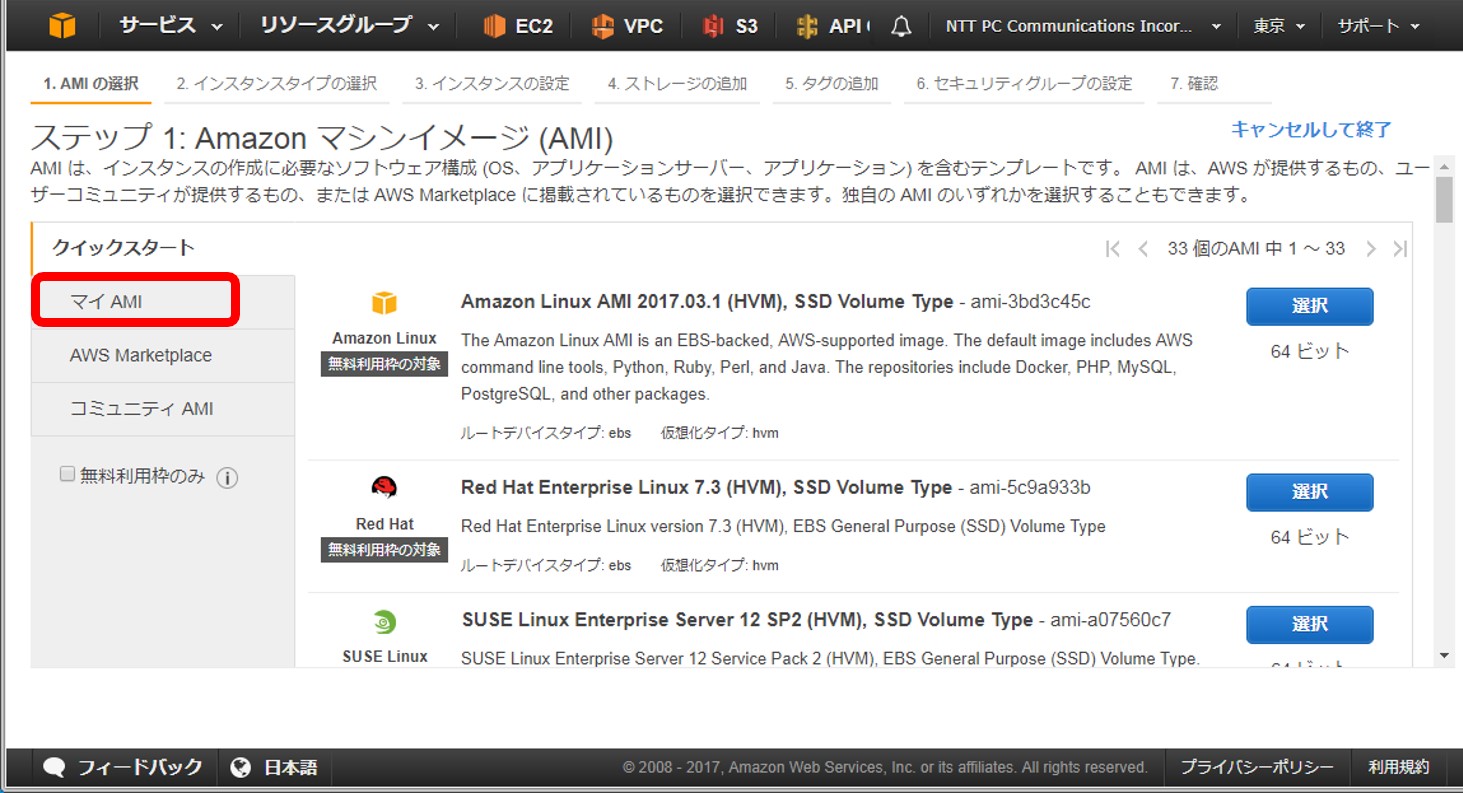Viewport: 1463px width, 793px height.
Task: Click the Amazon Linux logo icon
Action: (385, 303)
